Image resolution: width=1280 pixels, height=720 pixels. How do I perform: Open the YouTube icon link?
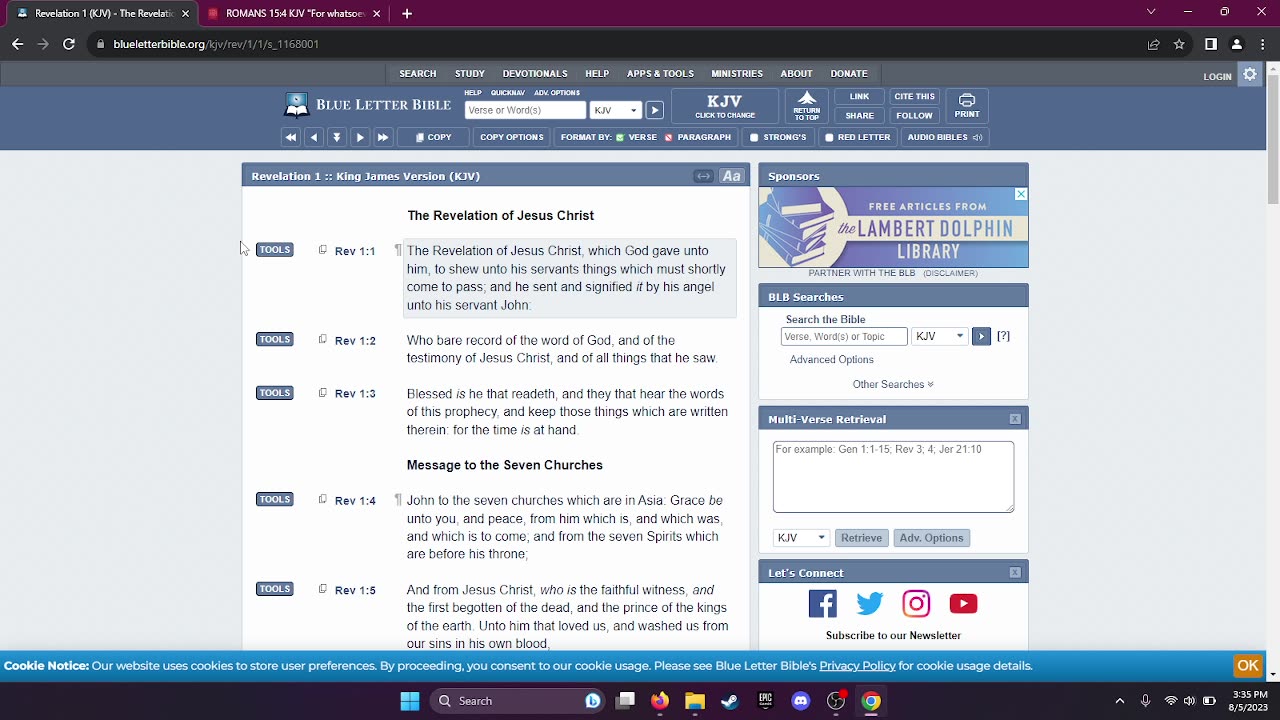click(963, 603)
